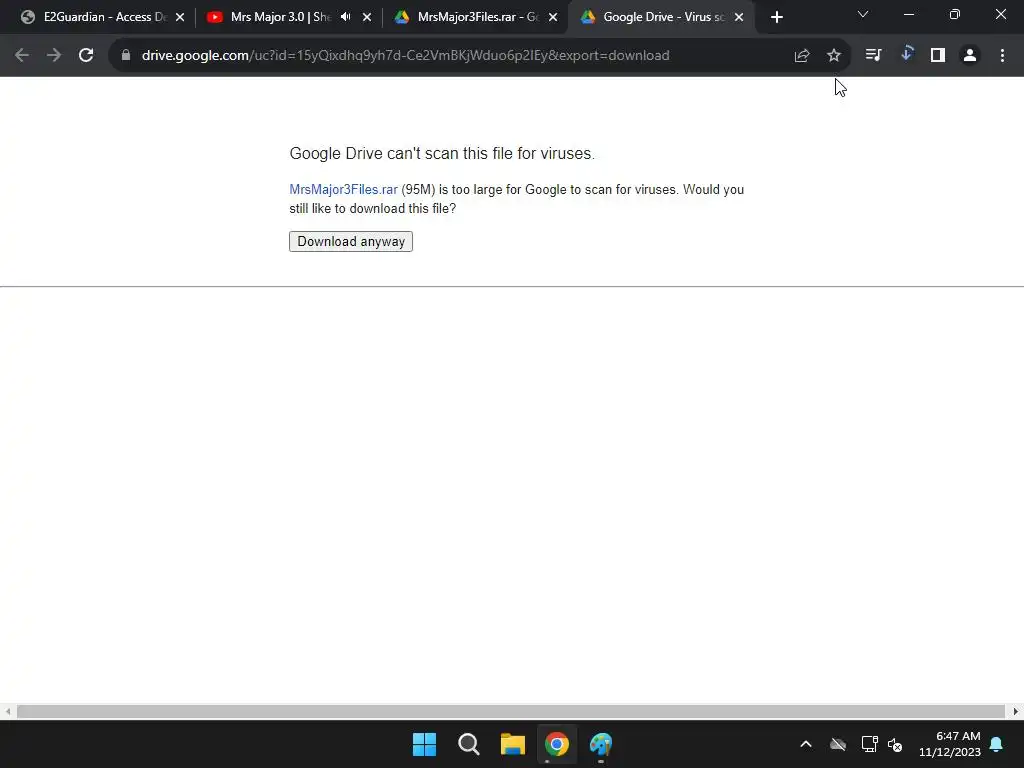Image resolution: width=1024 pixels, height=768 pixels.
Task: Open a new browser tab
Action: (776, 17)
